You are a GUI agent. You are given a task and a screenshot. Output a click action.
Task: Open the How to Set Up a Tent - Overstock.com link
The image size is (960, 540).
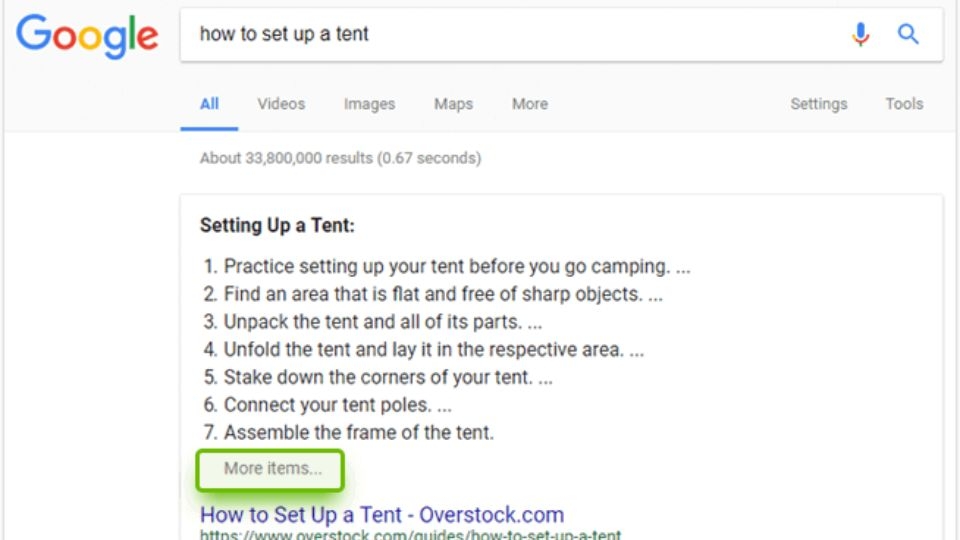point(382,514)
